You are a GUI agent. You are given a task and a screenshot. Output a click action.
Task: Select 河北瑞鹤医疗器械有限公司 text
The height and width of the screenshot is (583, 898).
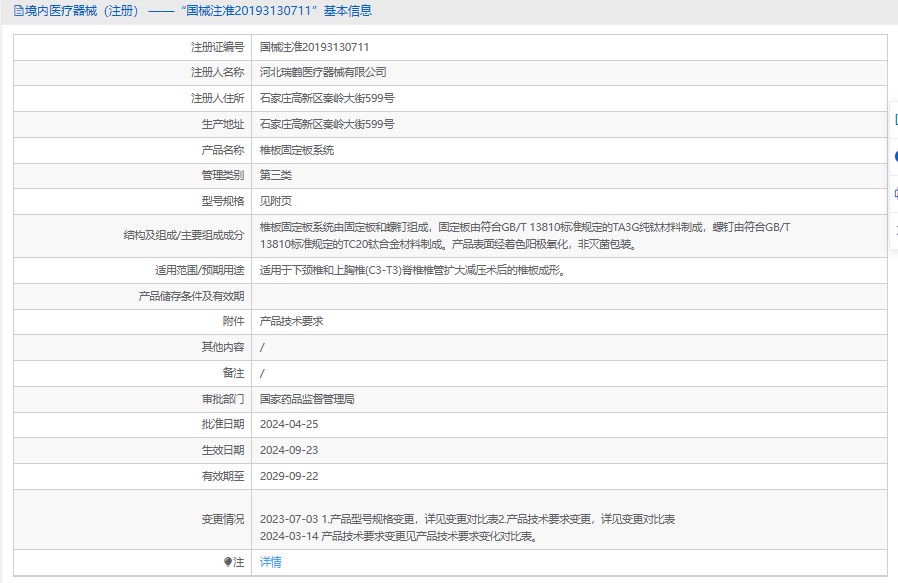click(x=323, y=72)
